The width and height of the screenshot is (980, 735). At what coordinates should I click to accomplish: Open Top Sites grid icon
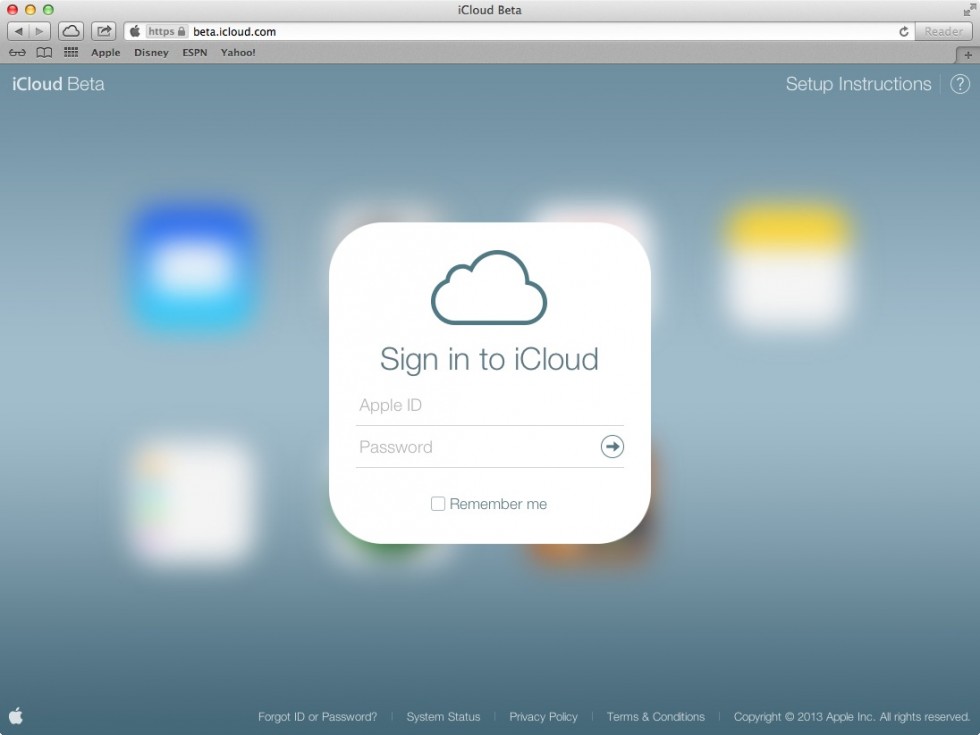[x=71, y=52]
